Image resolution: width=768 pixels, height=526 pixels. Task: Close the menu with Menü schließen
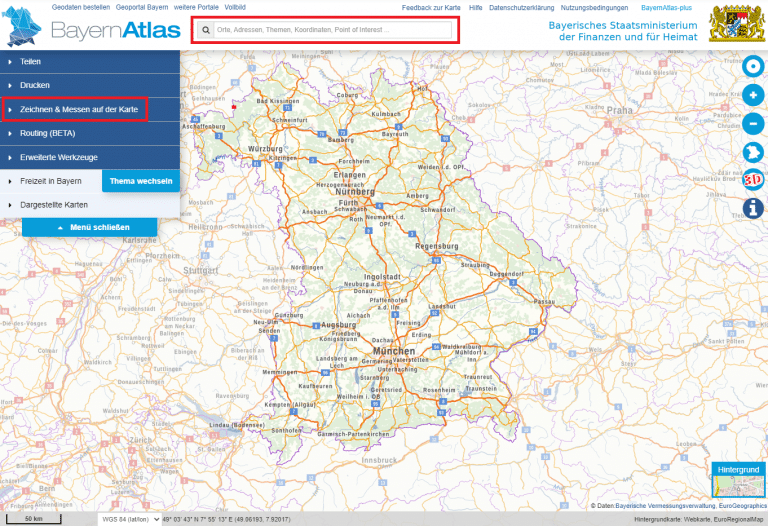[90, 227]
